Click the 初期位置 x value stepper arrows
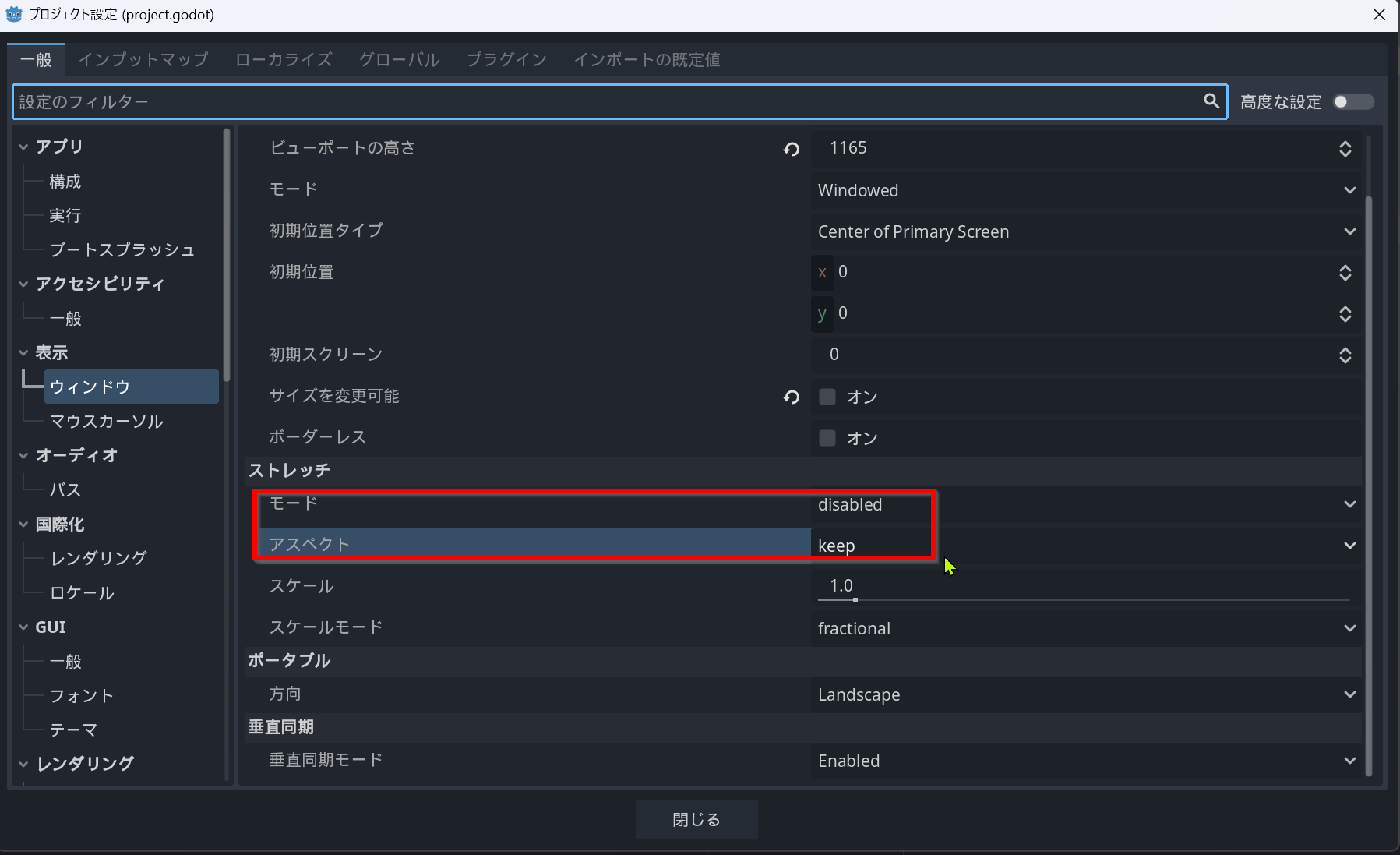This screenshot has height=855, width=1400. point(1345,273)
